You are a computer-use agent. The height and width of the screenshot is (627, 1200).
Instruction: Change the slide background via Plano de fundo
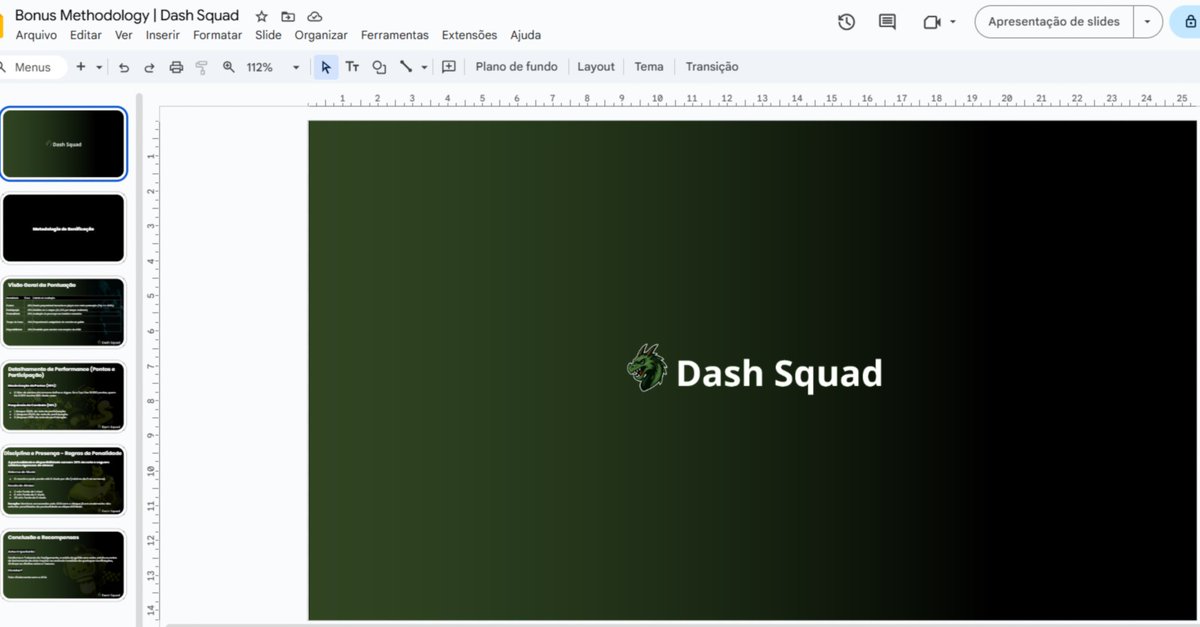tap(516, 66)
